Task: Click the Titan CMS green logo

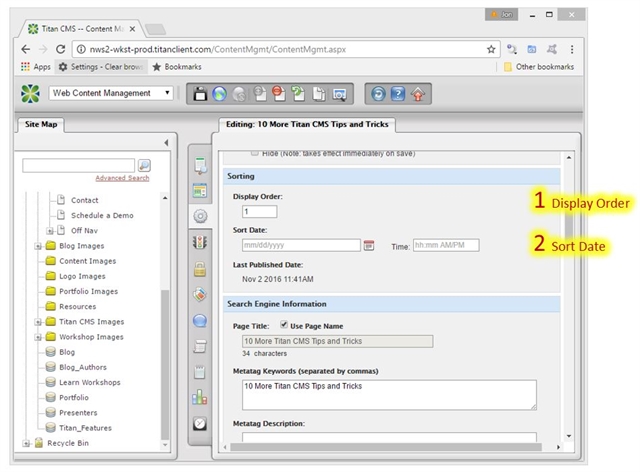Action: 31,94
